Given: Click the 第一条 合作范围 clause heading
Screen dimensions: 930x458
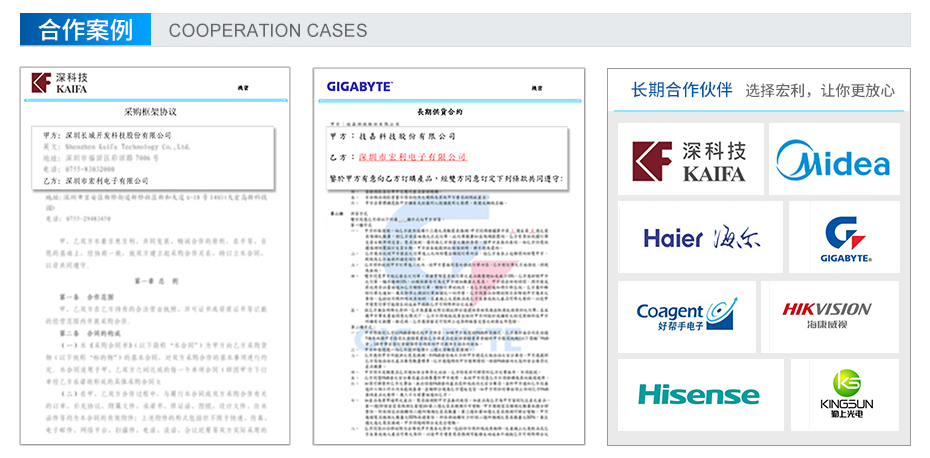Looking at the screenshot, I should coord(85,296).
